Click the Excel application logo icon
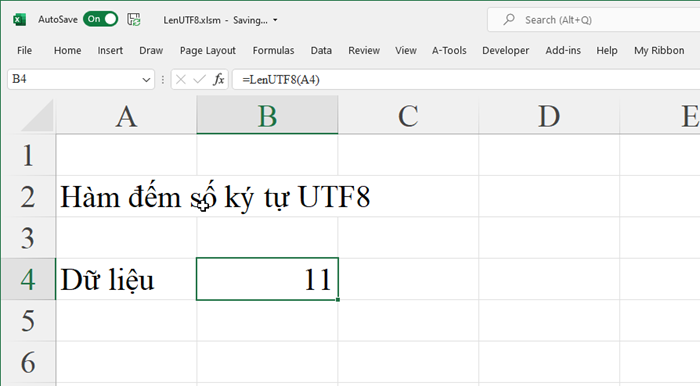Image resolution: width=700 pixels, height=386 pixels. click(19, 20)
